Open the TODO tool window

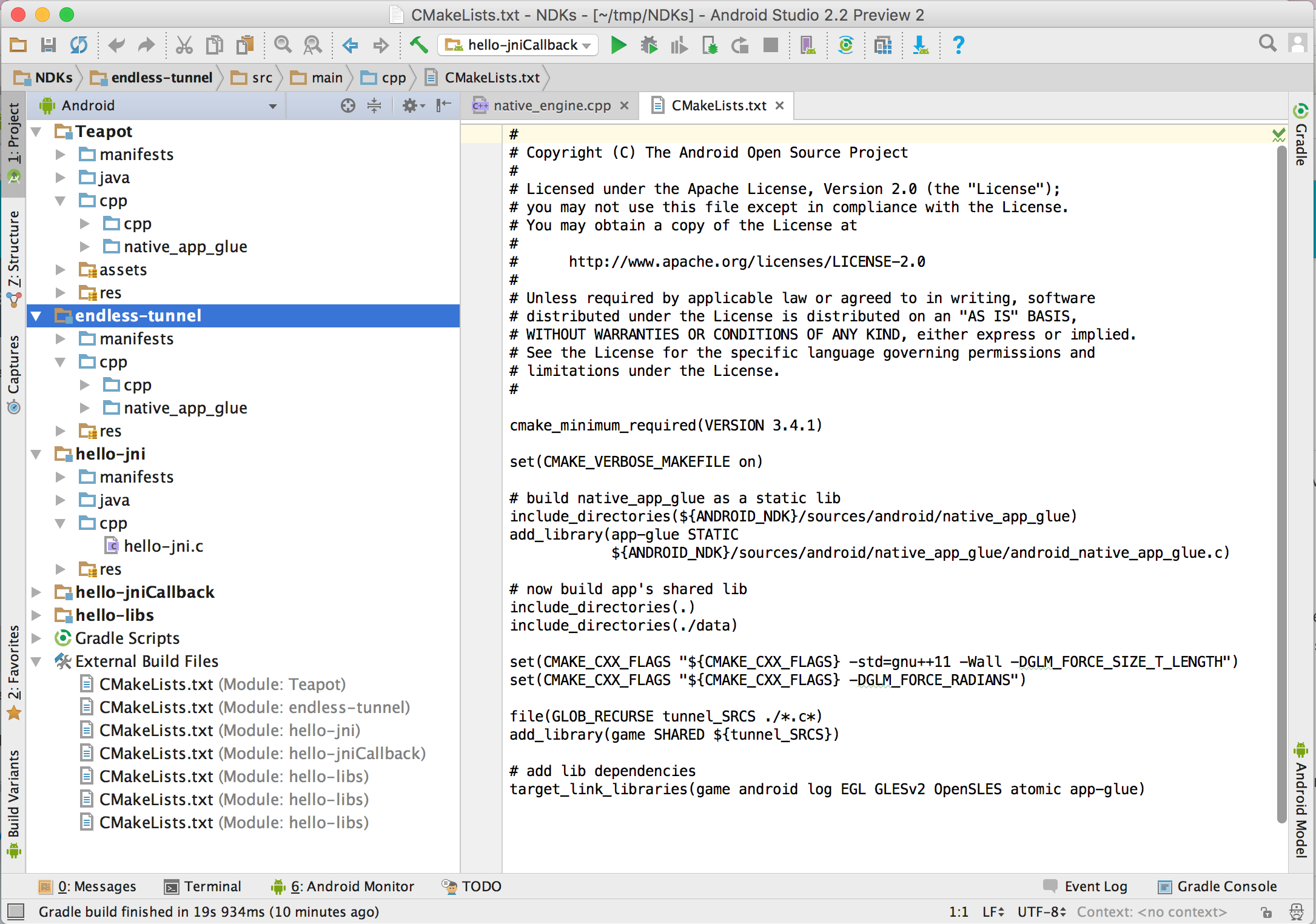click(471, 886)
